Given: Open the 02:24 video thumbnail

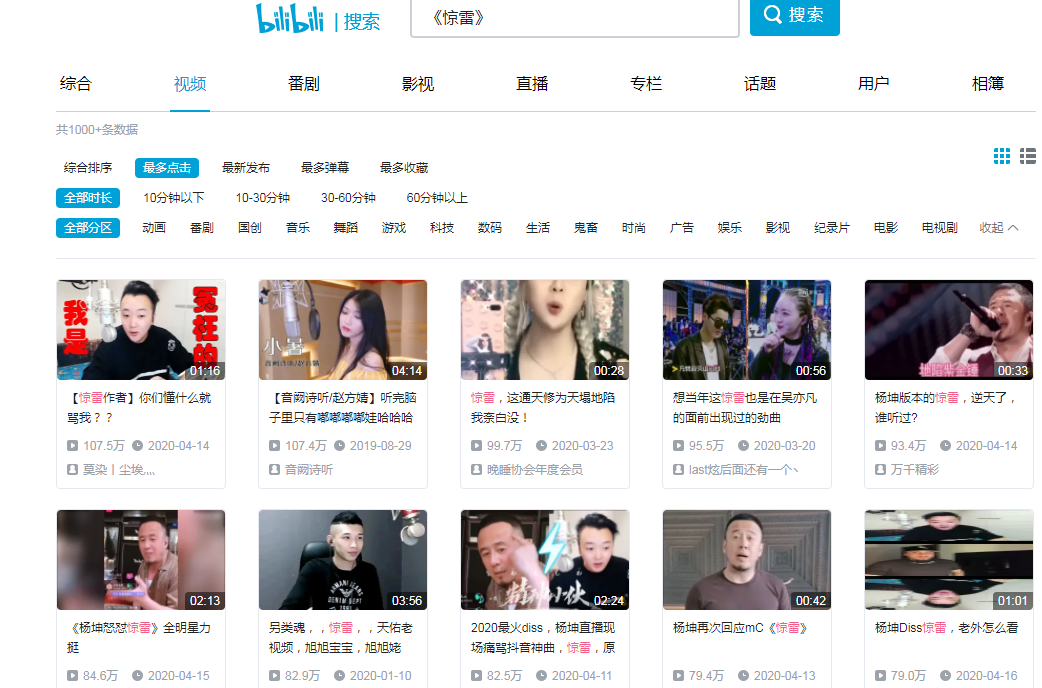Looking at the screenshot, I should click(545, 560).
